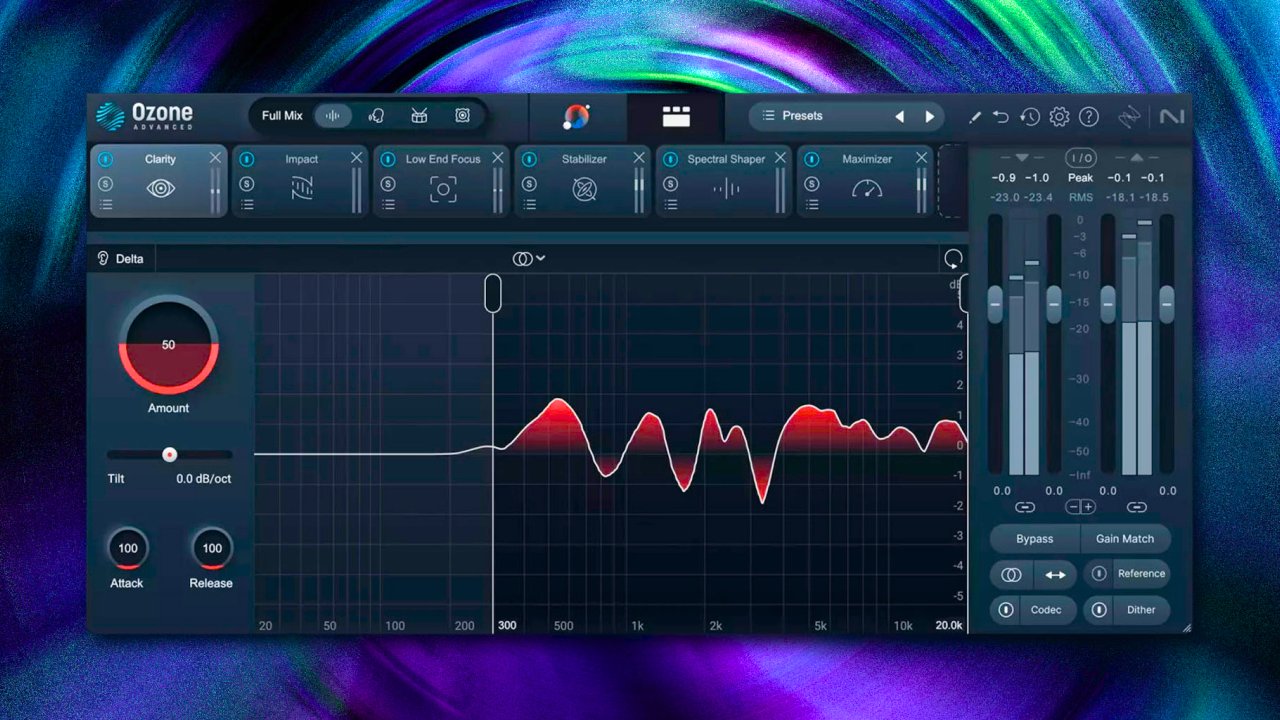
Task: Toggle the Spectral Shaper power button
Action: coord(671,159)
